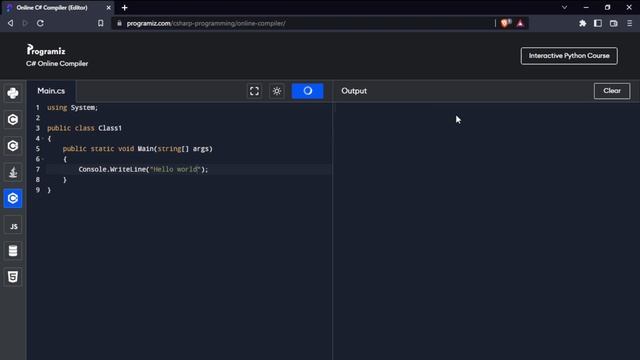640x360 pixels.
Task: Toggle the browser sidebar panel icon
Action: tap(598, 23)
